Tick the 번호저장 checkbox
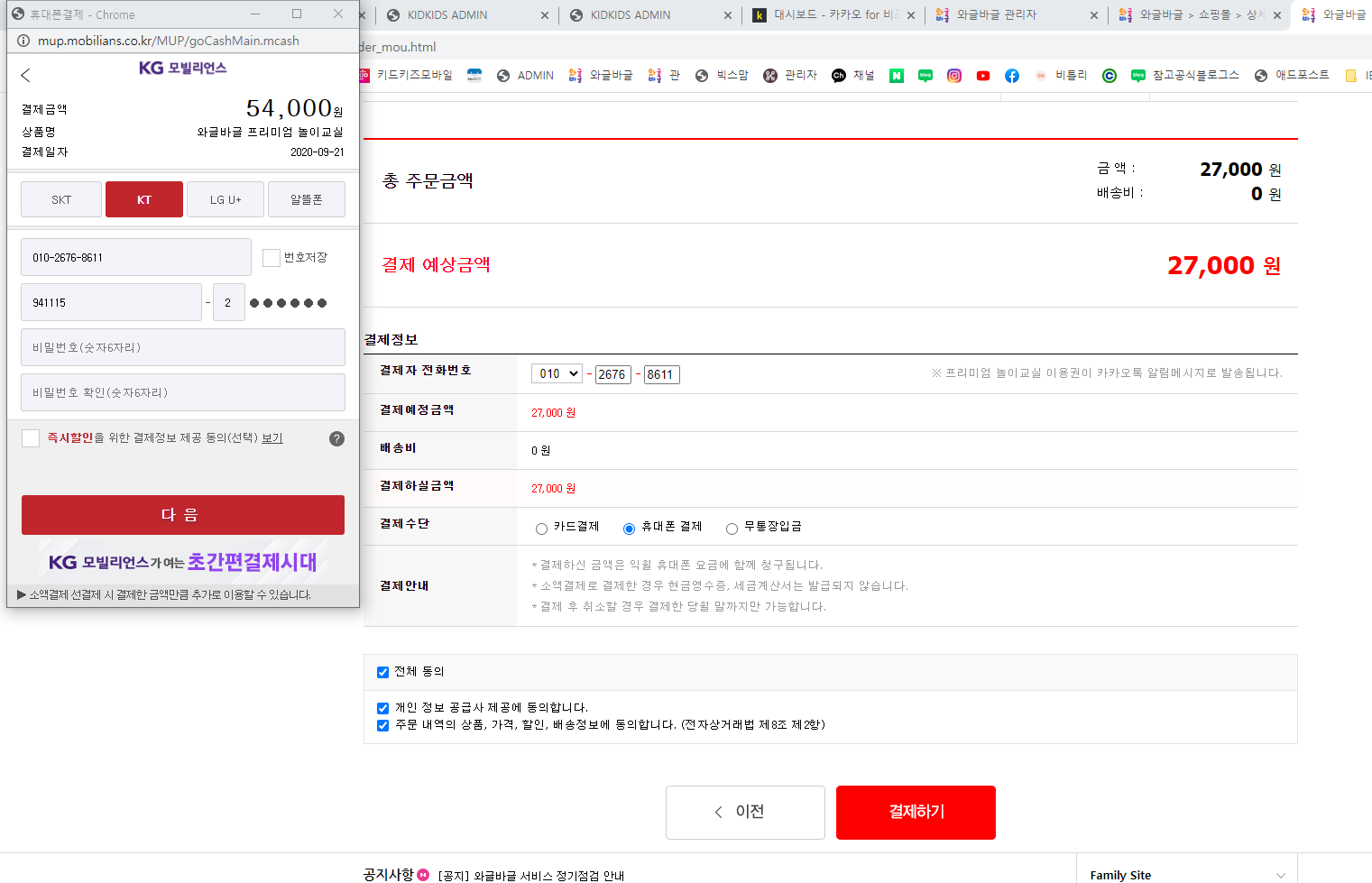This screenshot has height=883, width=1372. point(272,258)
